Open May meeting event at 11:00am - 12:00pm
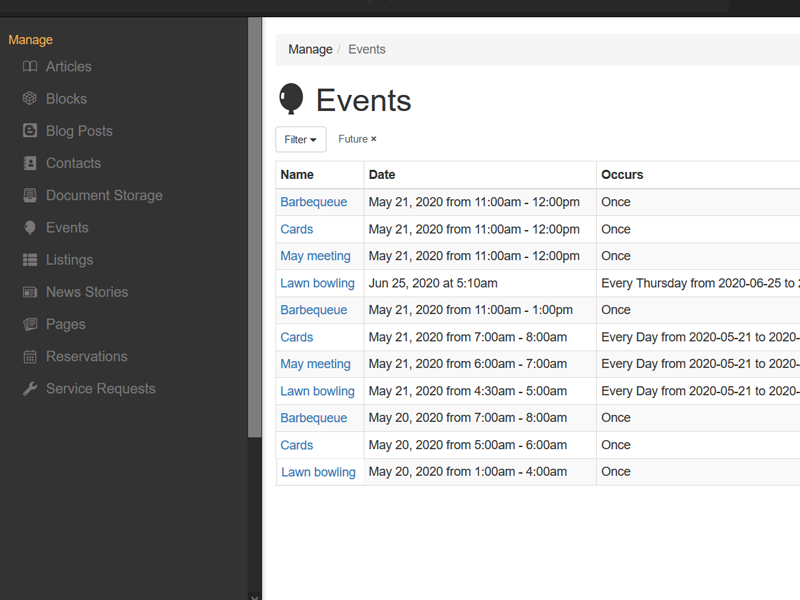This screenshot has width=800, height=600. (x=315, y=256)
